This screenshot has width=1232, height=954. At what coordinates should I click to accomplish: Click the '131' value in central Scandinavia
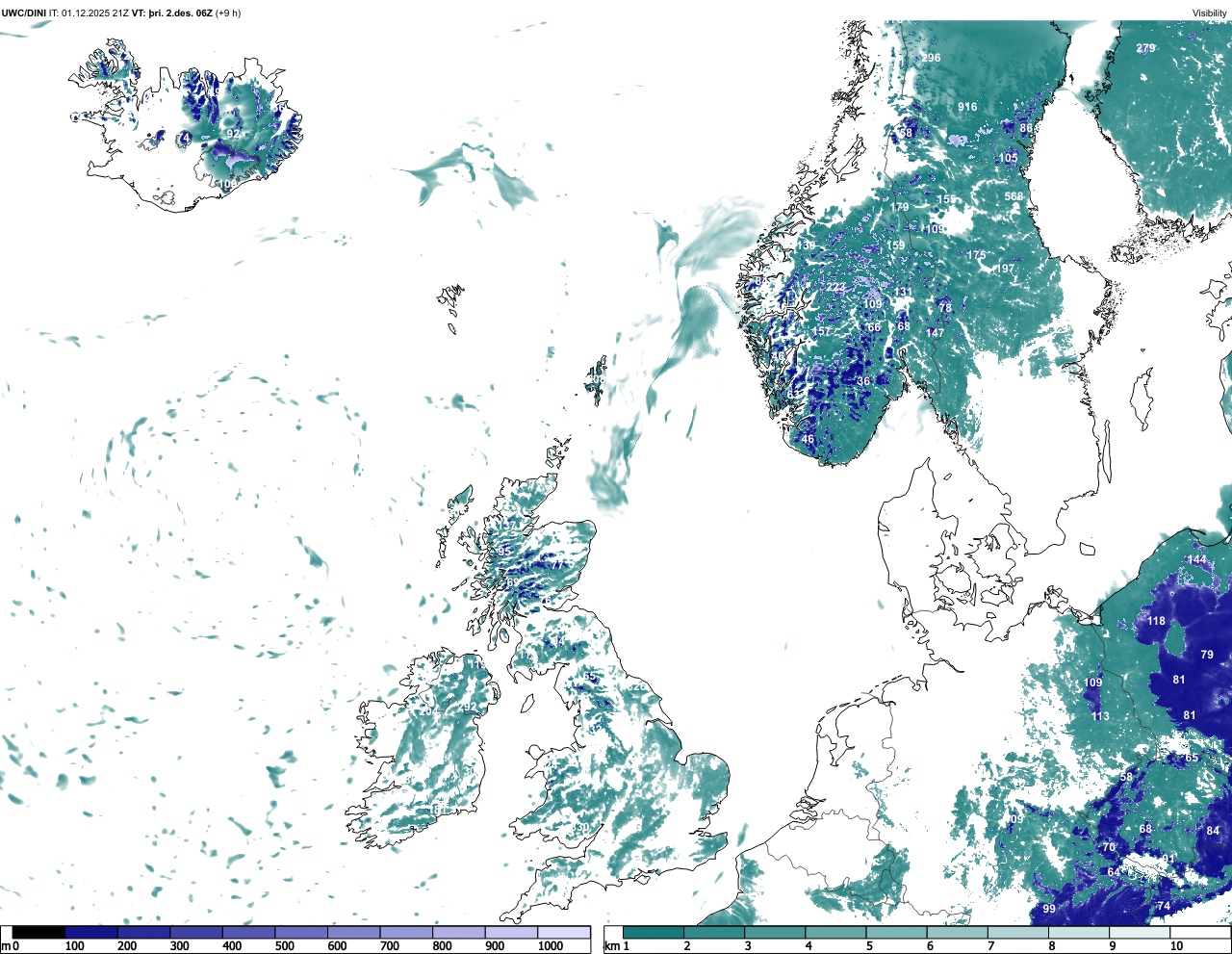coord(902,293)
